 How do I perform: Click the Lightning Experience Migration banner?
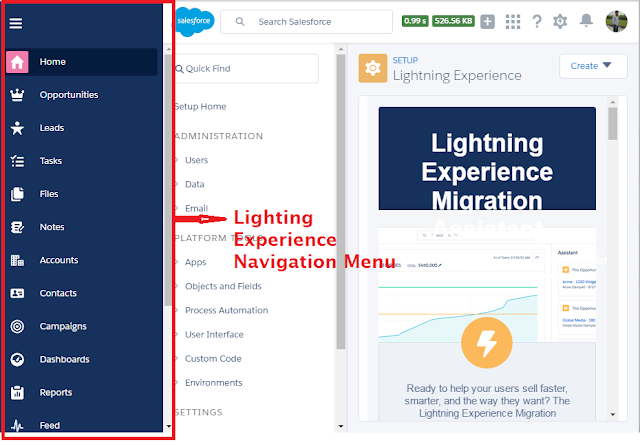(x=487, y=159)
